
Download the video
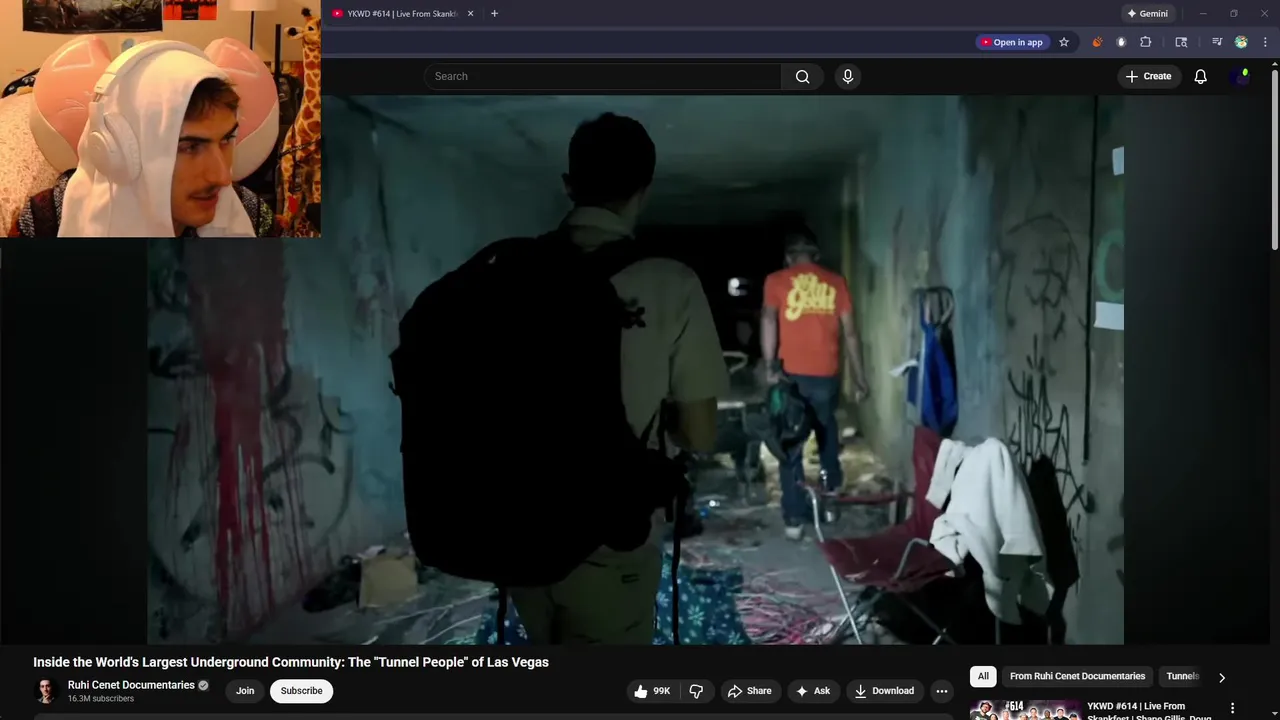tap(884, 691)
